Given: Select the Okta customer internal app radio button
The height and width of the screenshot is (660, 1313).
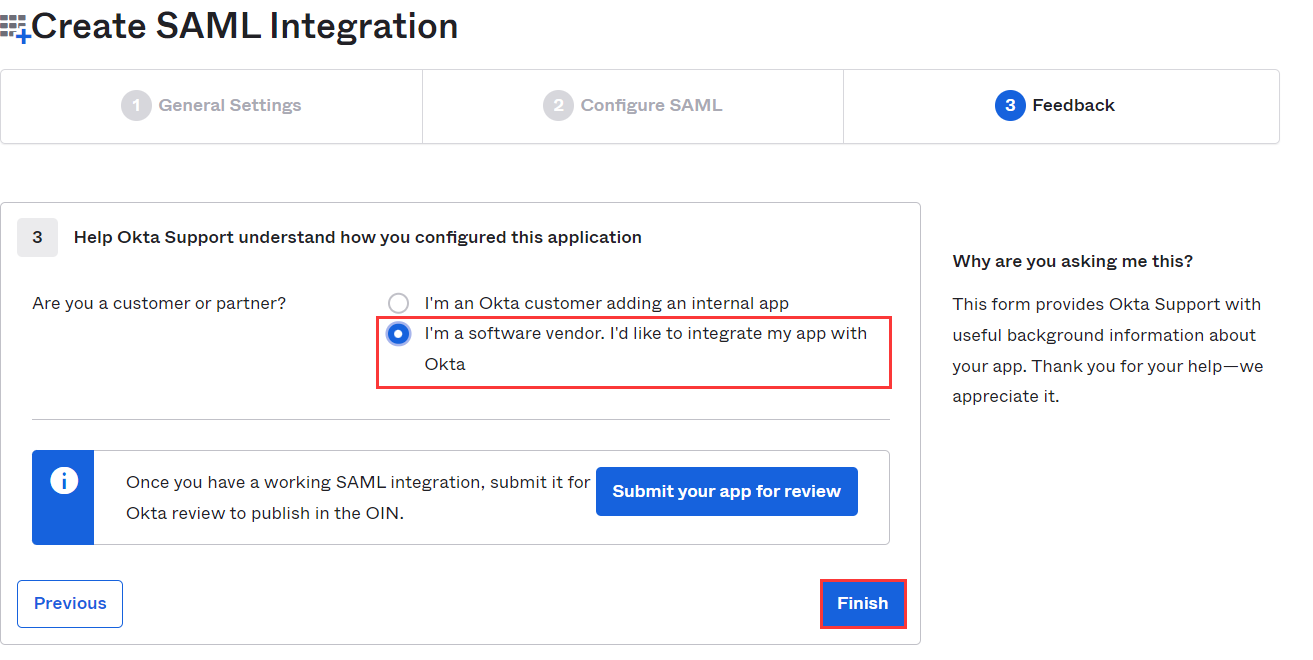Looking at the screenshot, I should coord(399,303).
